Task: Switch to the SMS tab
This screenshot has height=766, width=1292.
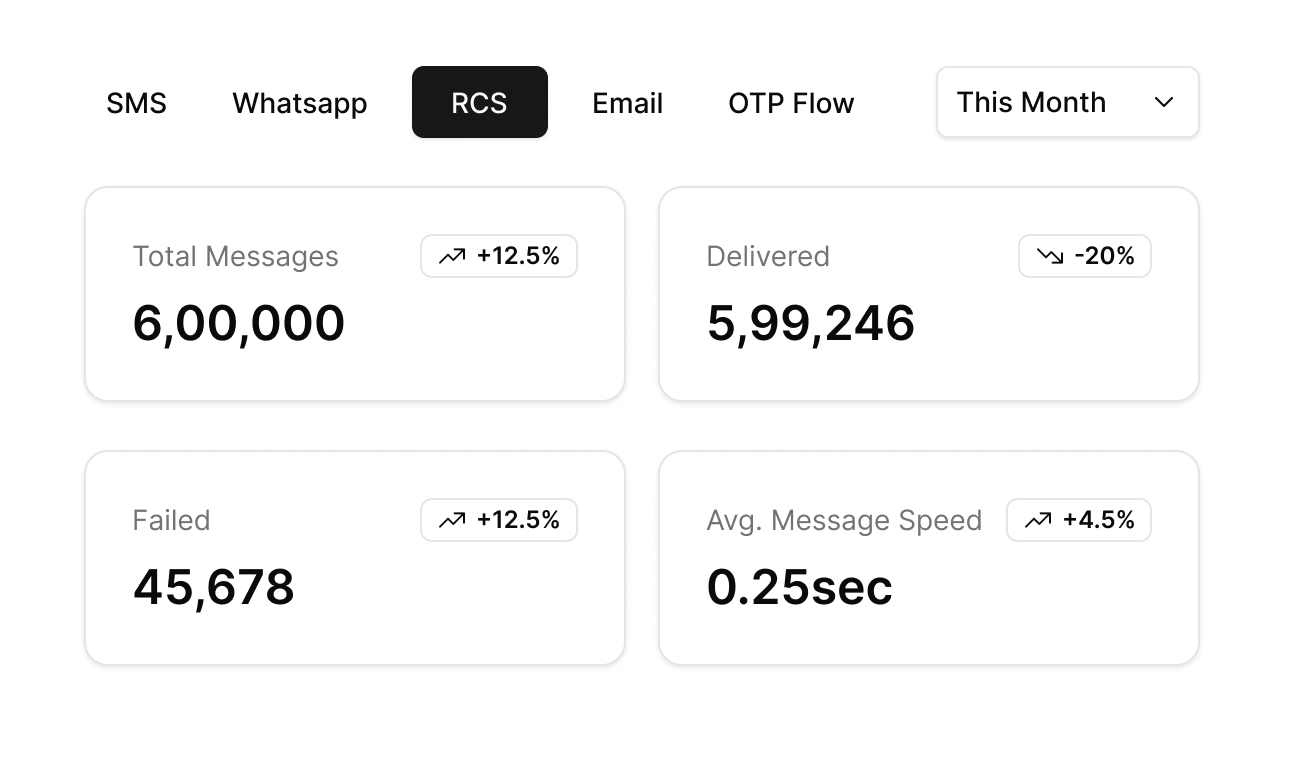Action: 136,102
